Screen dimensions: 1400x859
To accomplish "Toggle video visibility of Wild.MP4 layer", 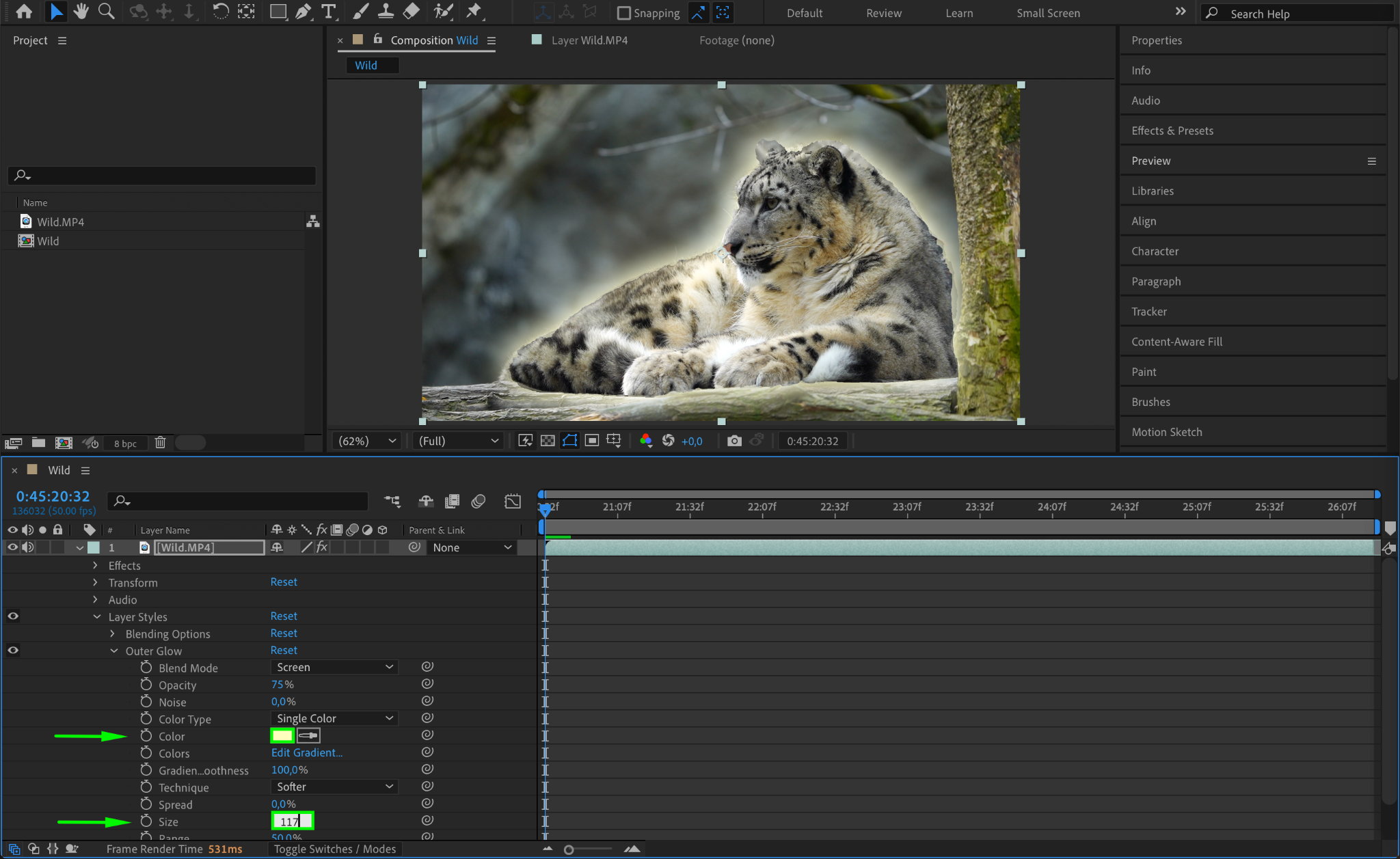I will 13,547.
